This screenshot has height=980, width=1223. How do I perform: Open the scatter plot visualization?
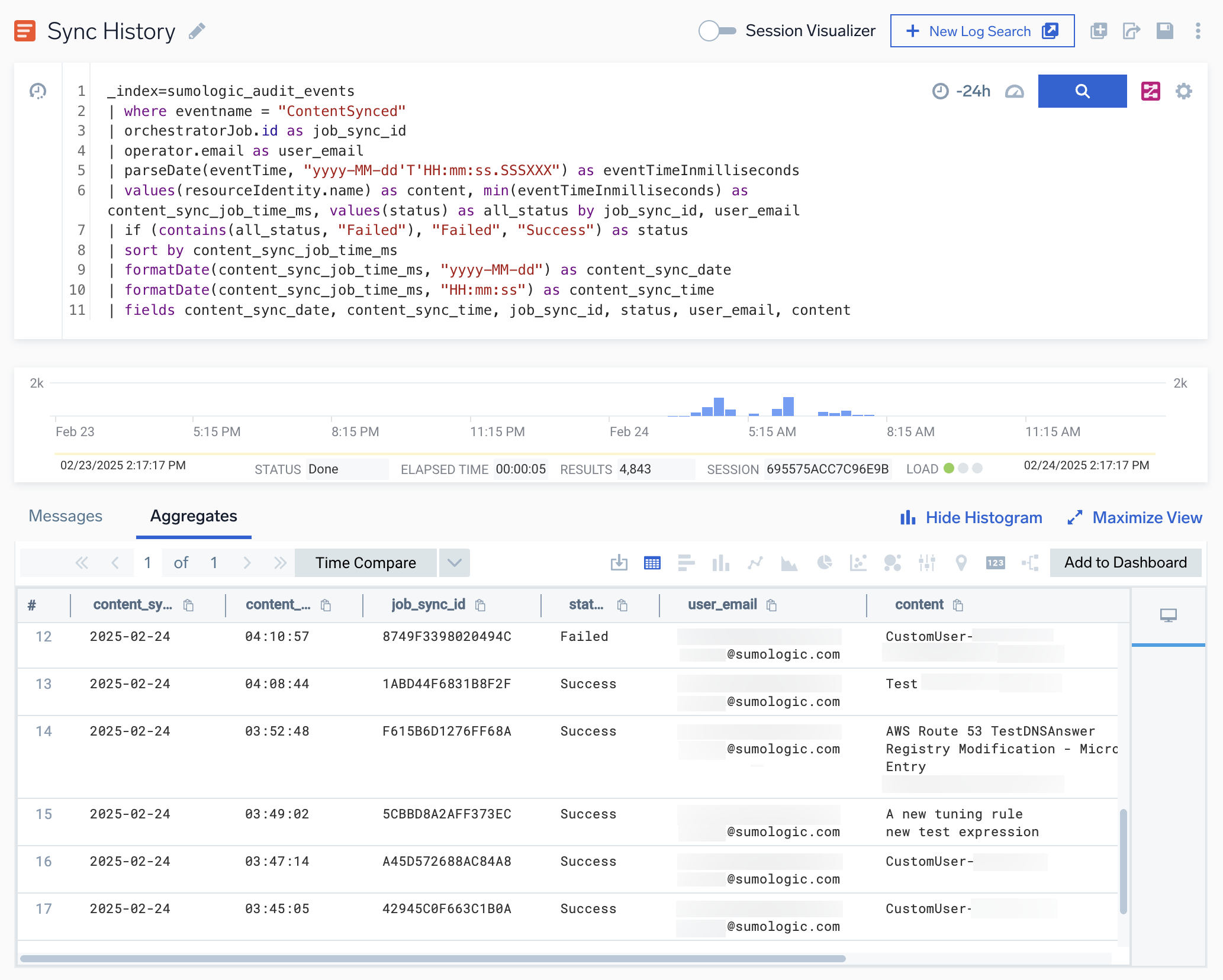(858, 563)
